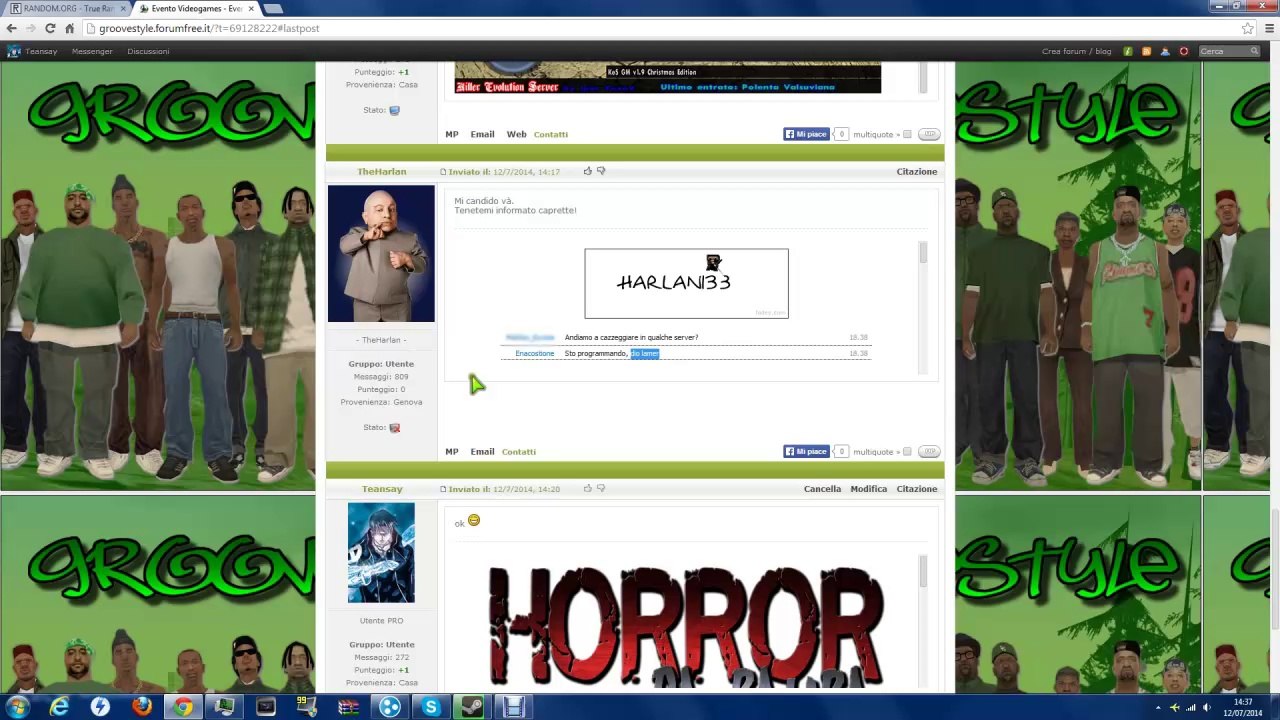The width and height of the screenshot is (1280, 720).
Task: Open the Chrome menu icon
Action: [x=1267, y=28]
